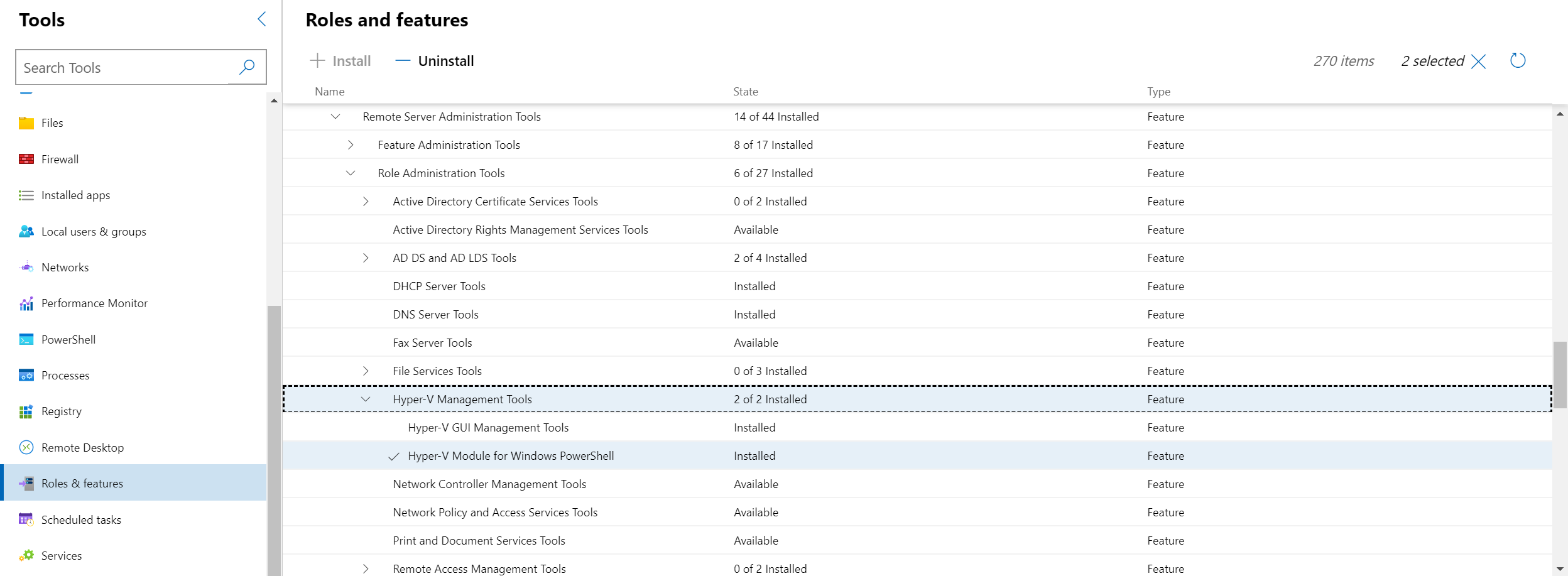This screenshot has height=576, width=1568.
Task: Uninstall the selected features
Action: click(433, 60)
